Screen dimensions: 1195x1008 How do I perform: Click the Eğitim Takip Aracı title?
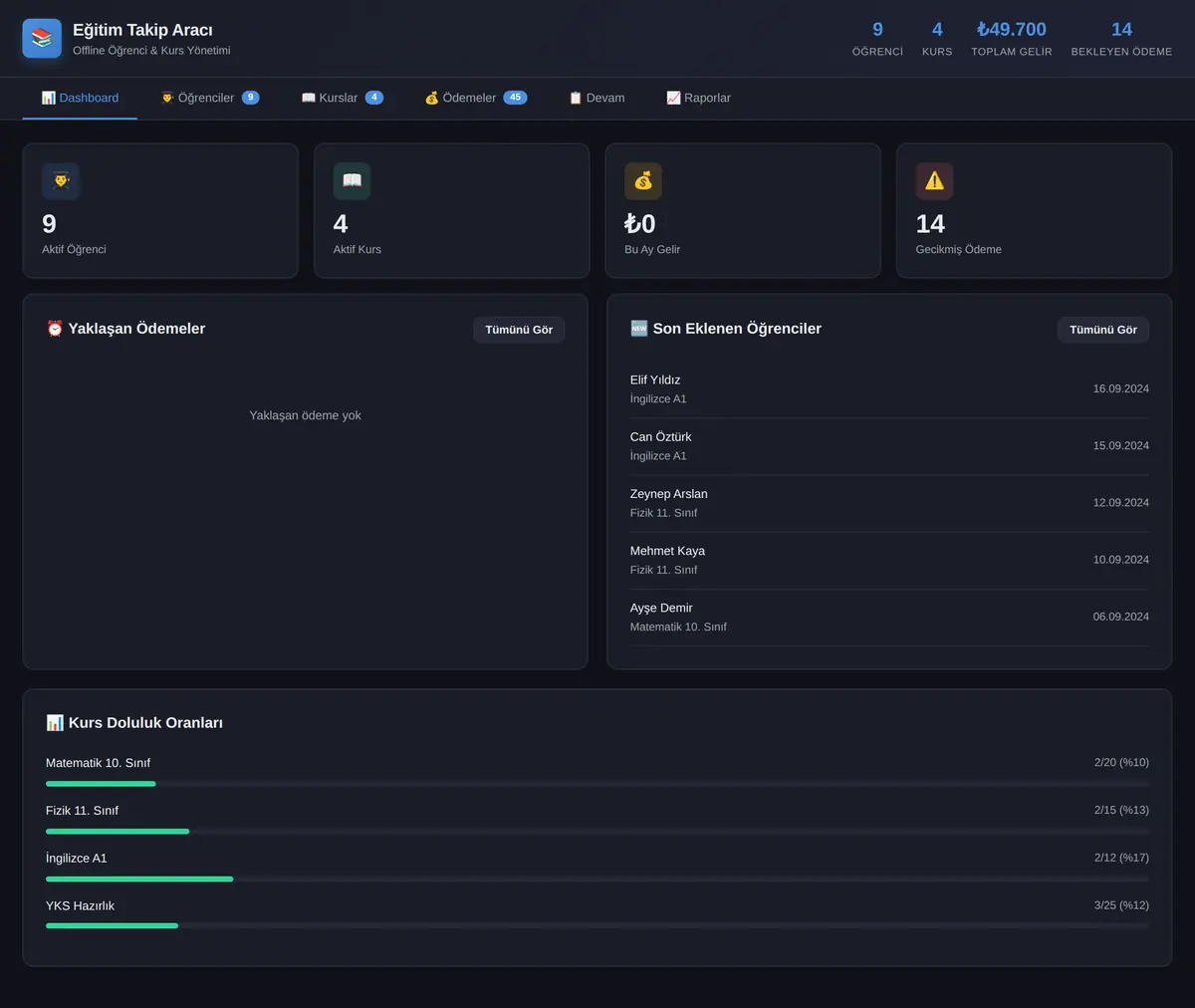[x=142, y=30]
